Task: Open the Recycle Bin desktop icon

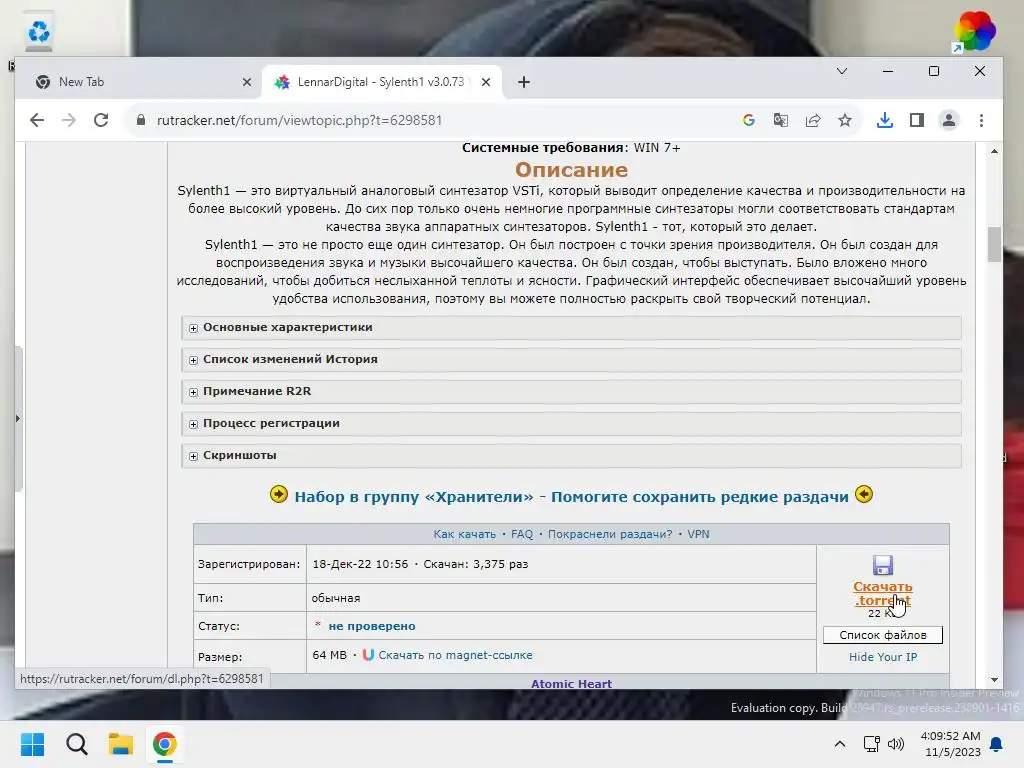Action: point(39,33)
